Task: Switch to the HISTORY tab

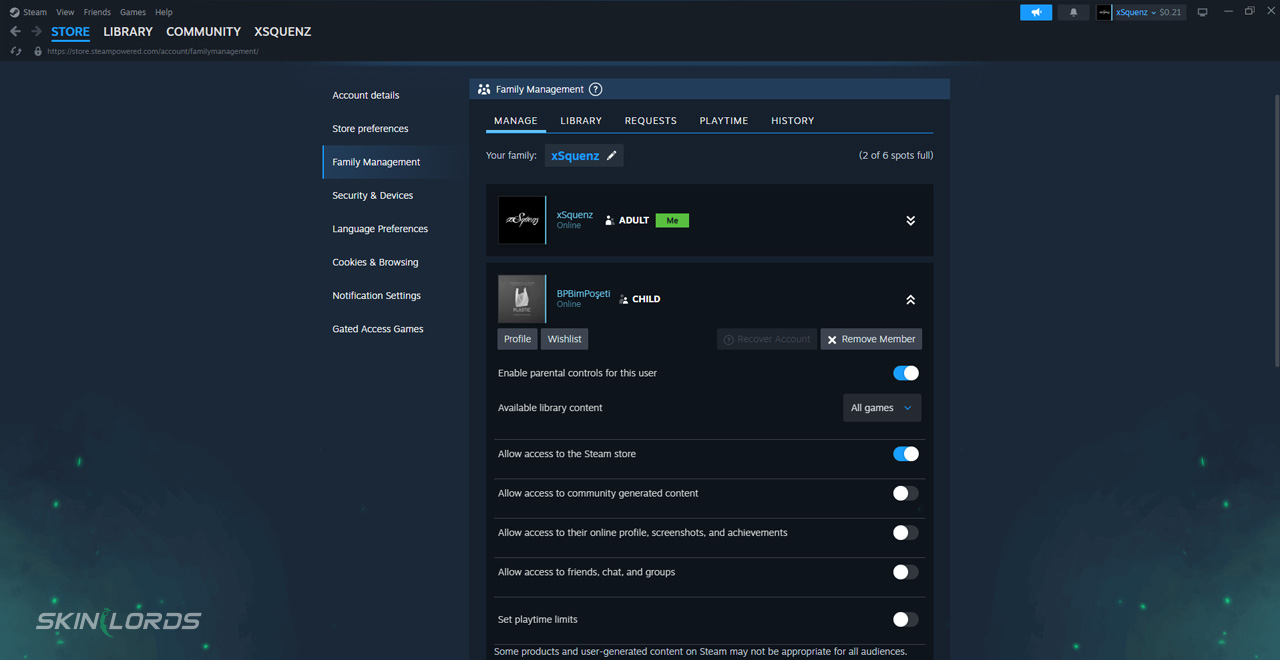Action: (x=793, y=121)
